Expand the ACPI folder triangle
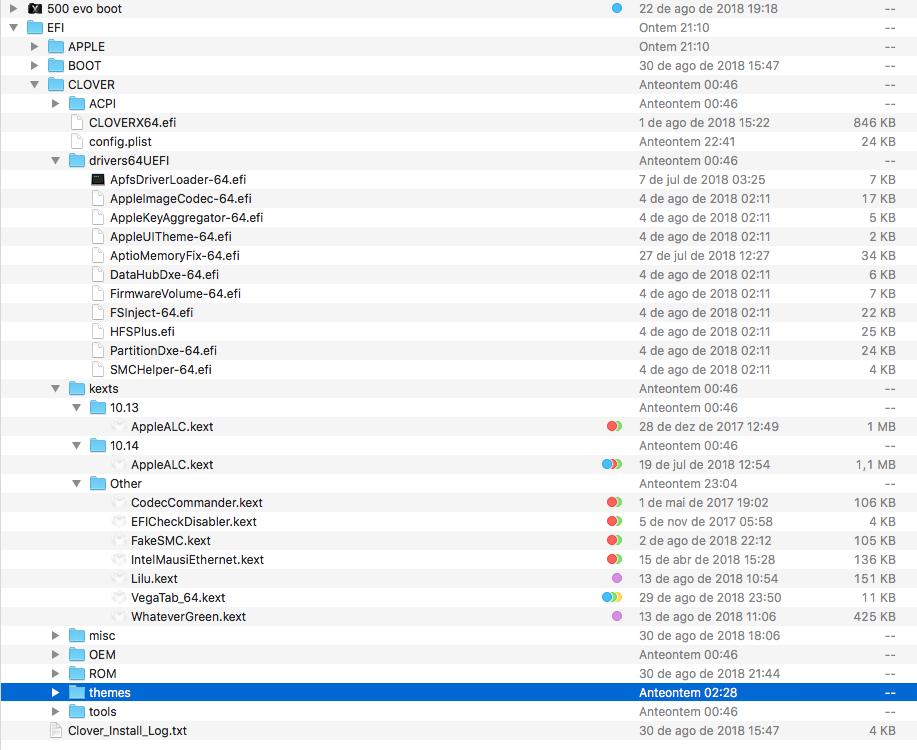The image size is (917, 750). coord(56,104)
